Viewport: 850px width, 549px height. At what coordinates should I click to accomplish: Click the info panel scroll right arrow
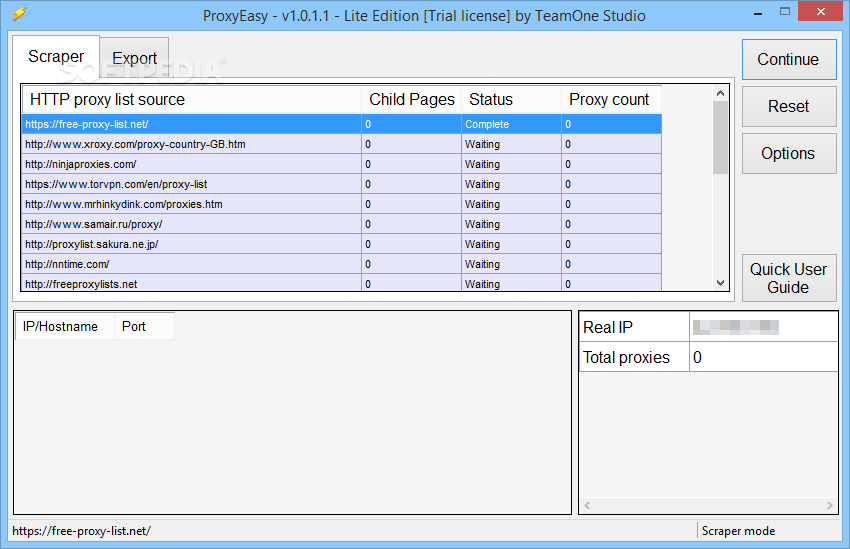click(829, 505)
